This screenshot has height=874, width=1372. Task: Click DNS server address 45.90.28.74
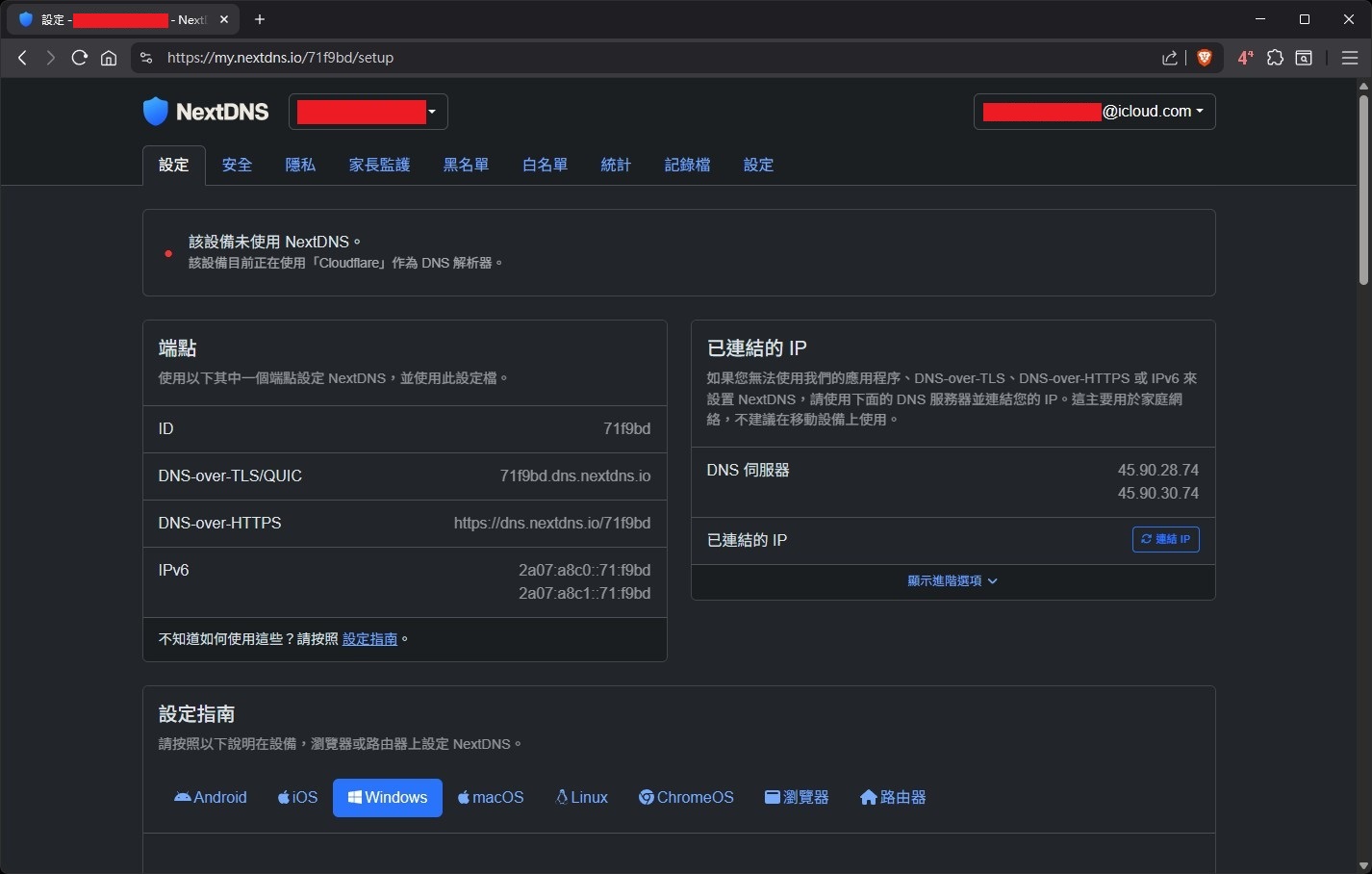tap(1157, 470)
